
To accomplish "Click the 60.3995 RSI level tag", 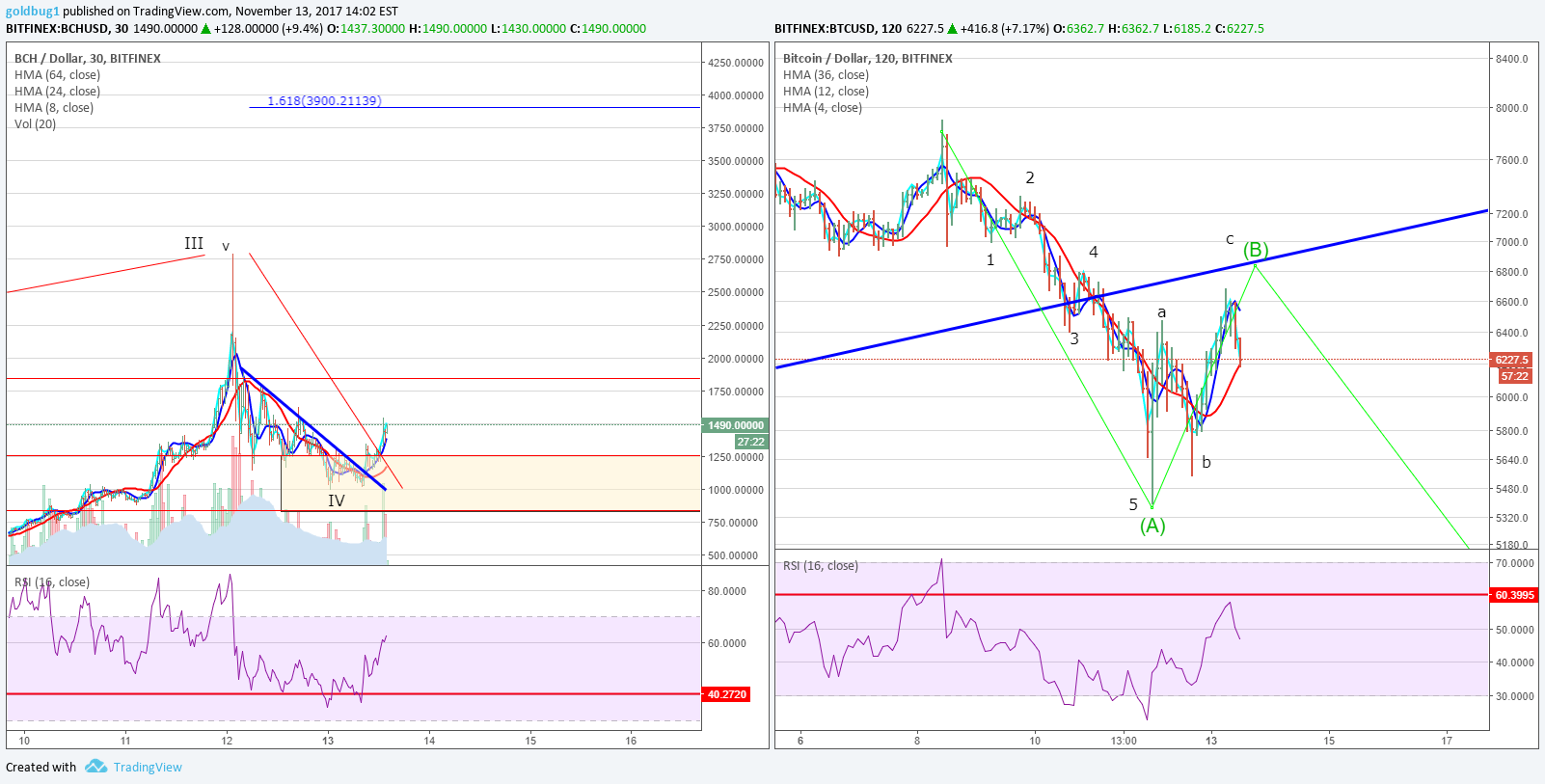I will (1514, 595).
